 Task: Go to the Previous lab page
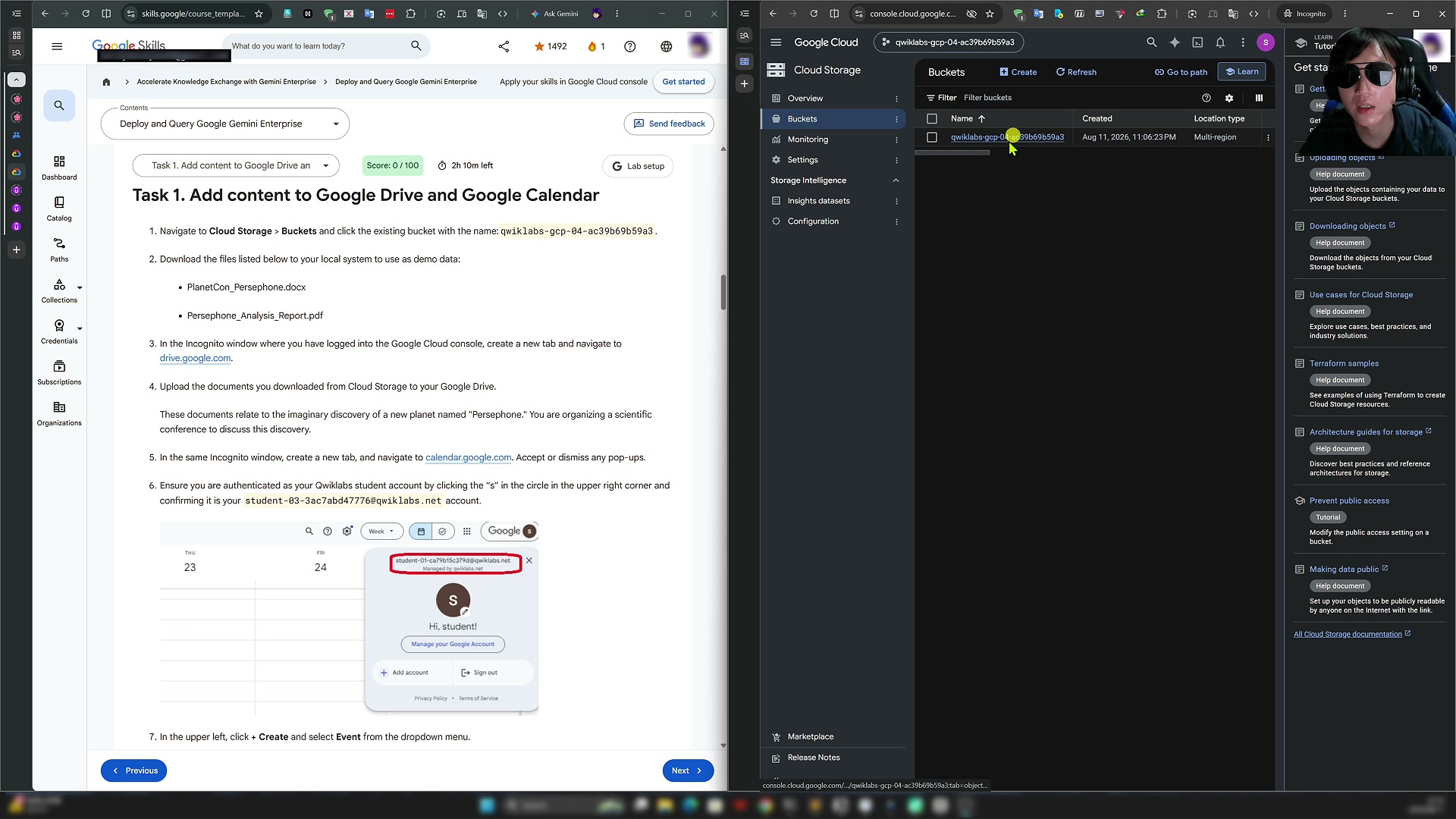click(133, 770)
